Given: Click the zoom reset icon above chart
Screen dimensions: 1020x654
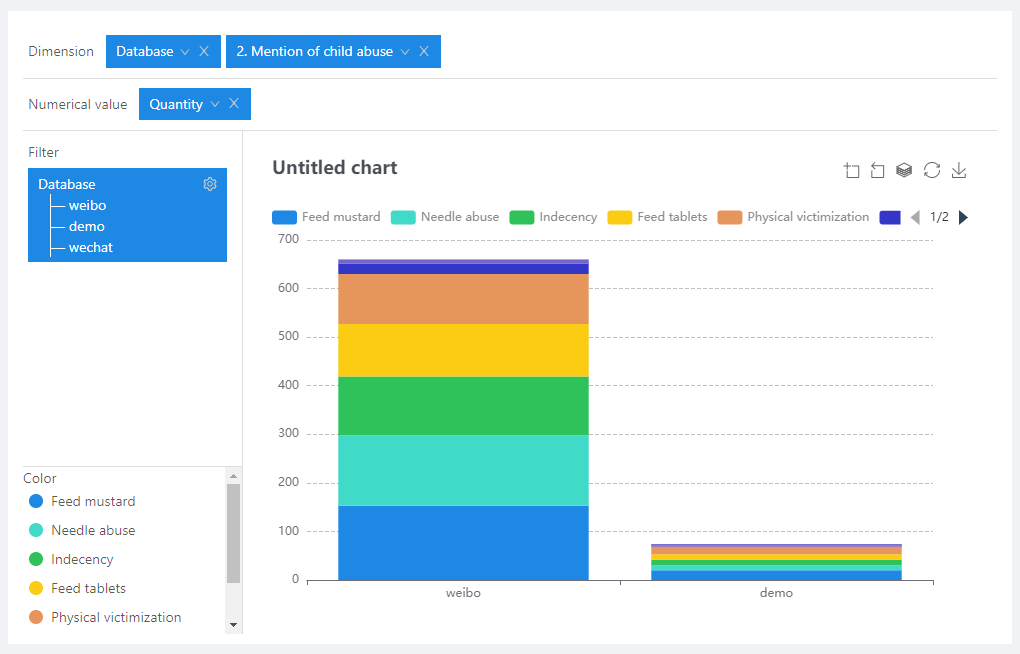Looking at the screenshot, I should coord(878,171).
